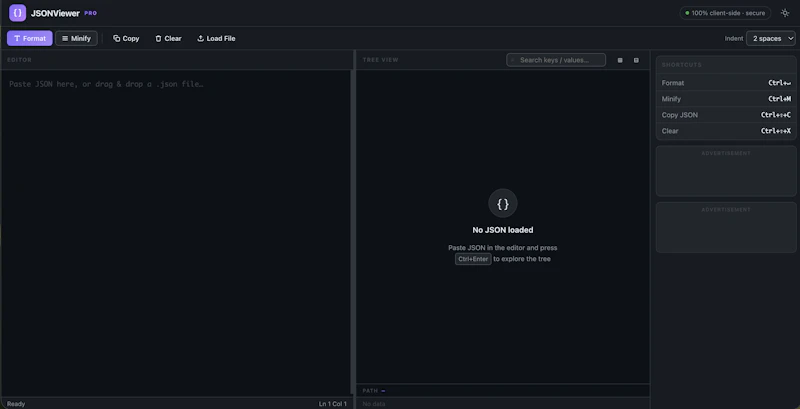
Task: Click the SHORTCUTS panel heading
Action: [x=682, y=65]
